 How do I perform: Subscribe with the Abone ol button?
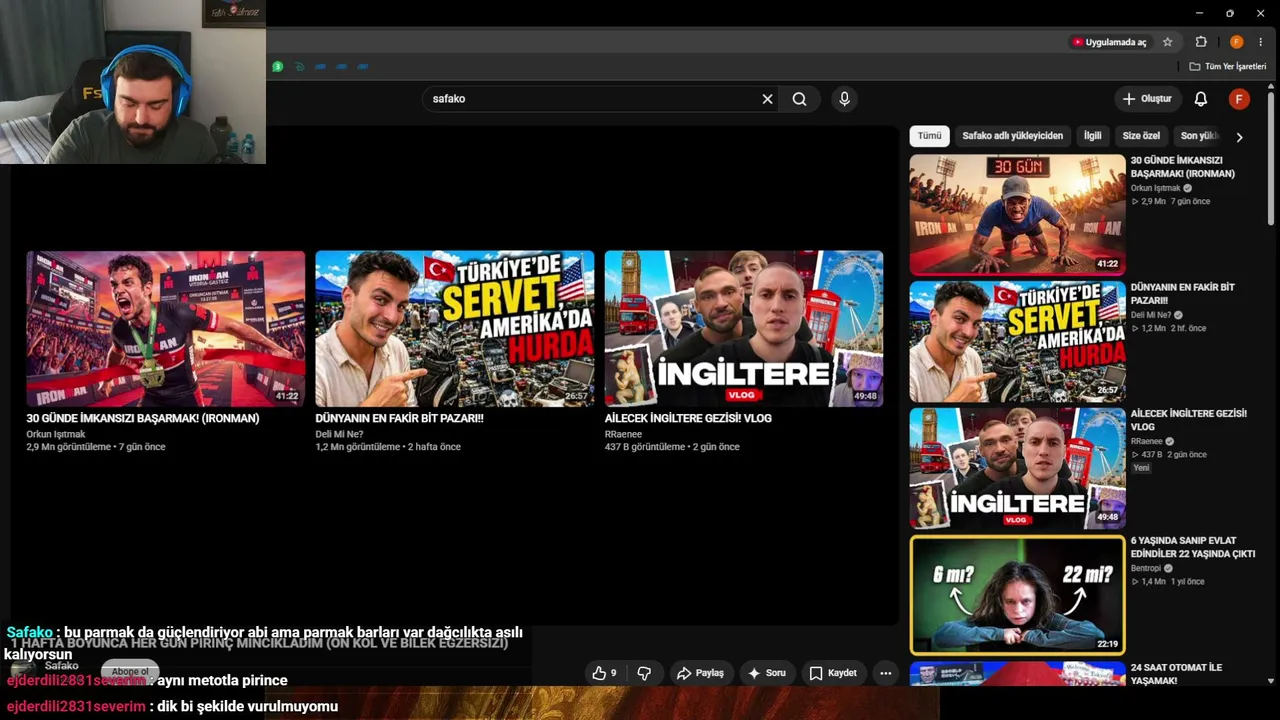point(130,671)
